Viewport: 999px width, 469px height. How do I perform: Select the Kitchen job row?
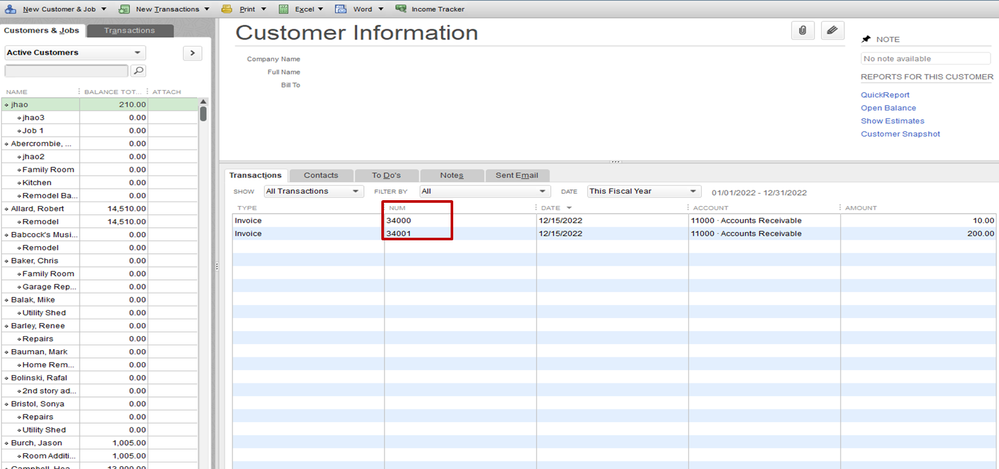pos(99,183)
